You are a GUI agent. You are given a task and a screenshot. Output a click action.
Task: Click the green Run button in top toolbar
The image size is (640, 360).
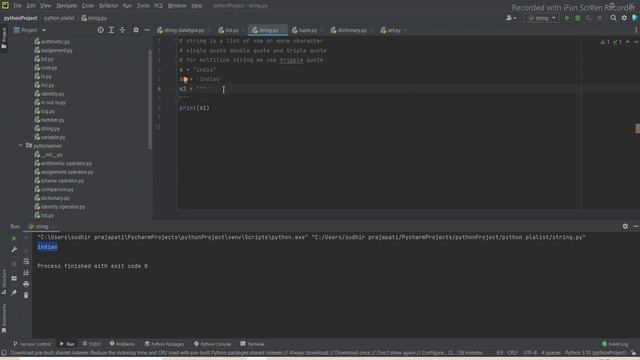pyautogui.click(x=567, y=18)
